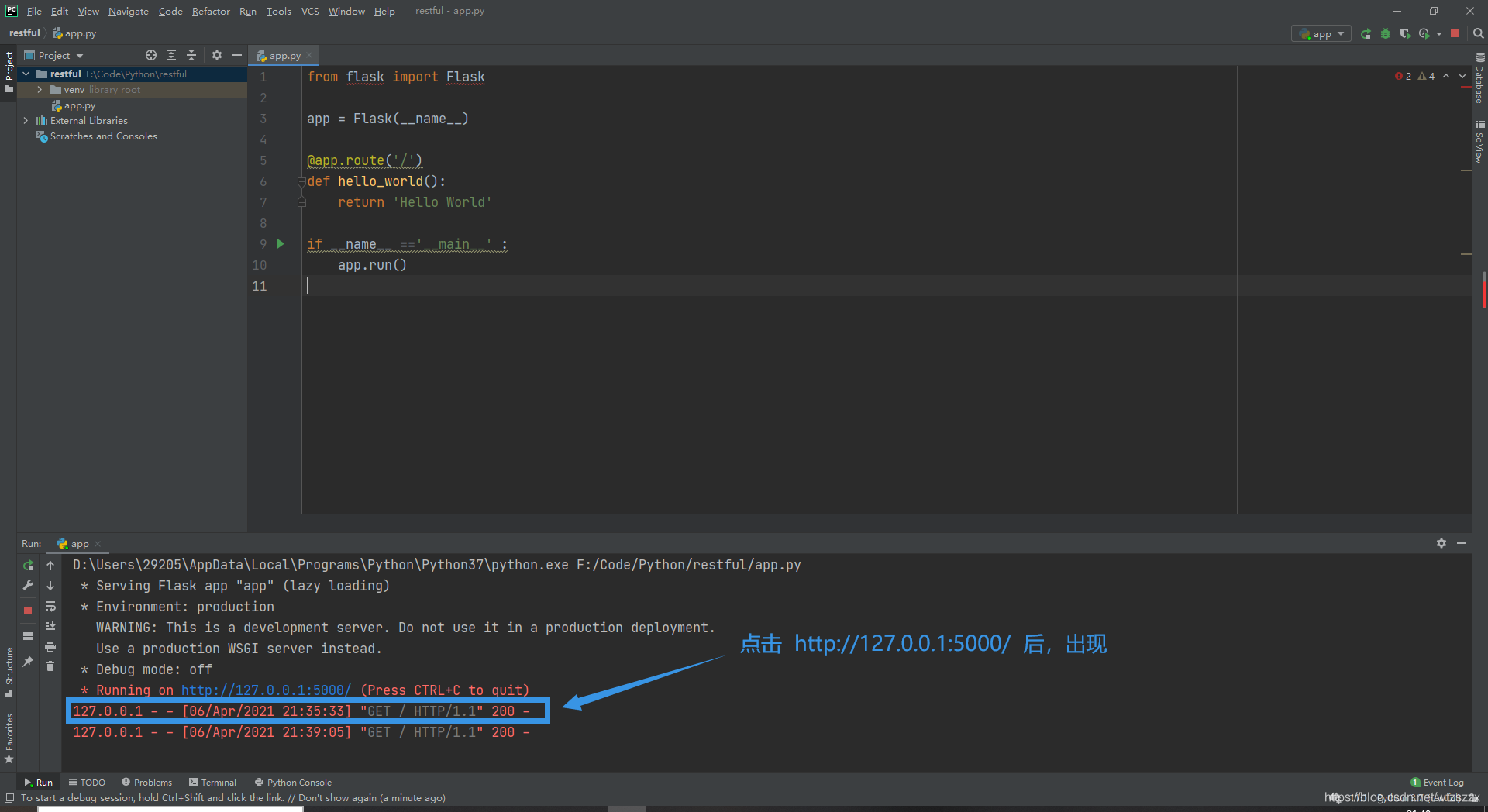Run app with coverage using the shield icon

pyautogui.click(x=1405, y=33)
